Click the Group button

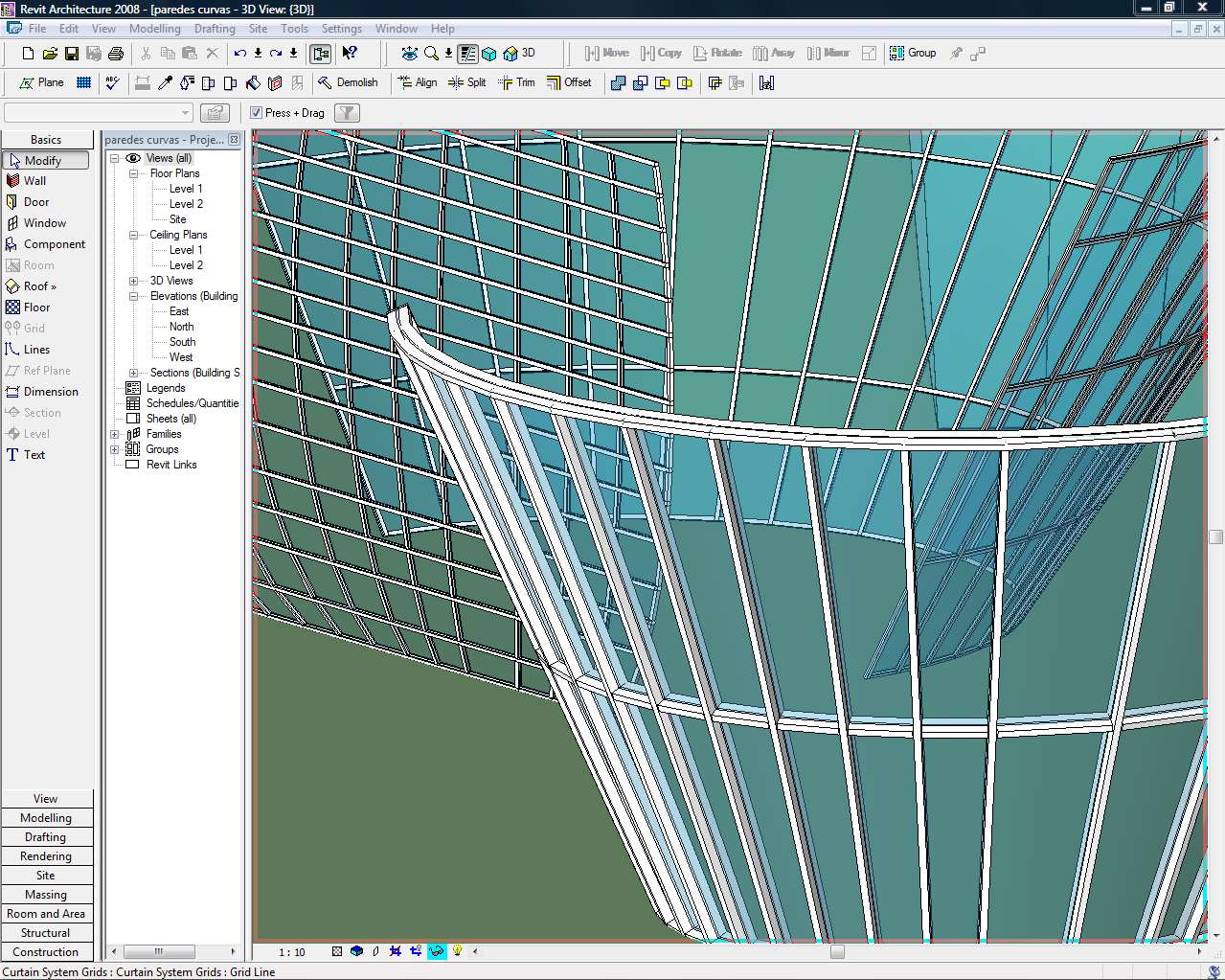(x=913, y=54)
